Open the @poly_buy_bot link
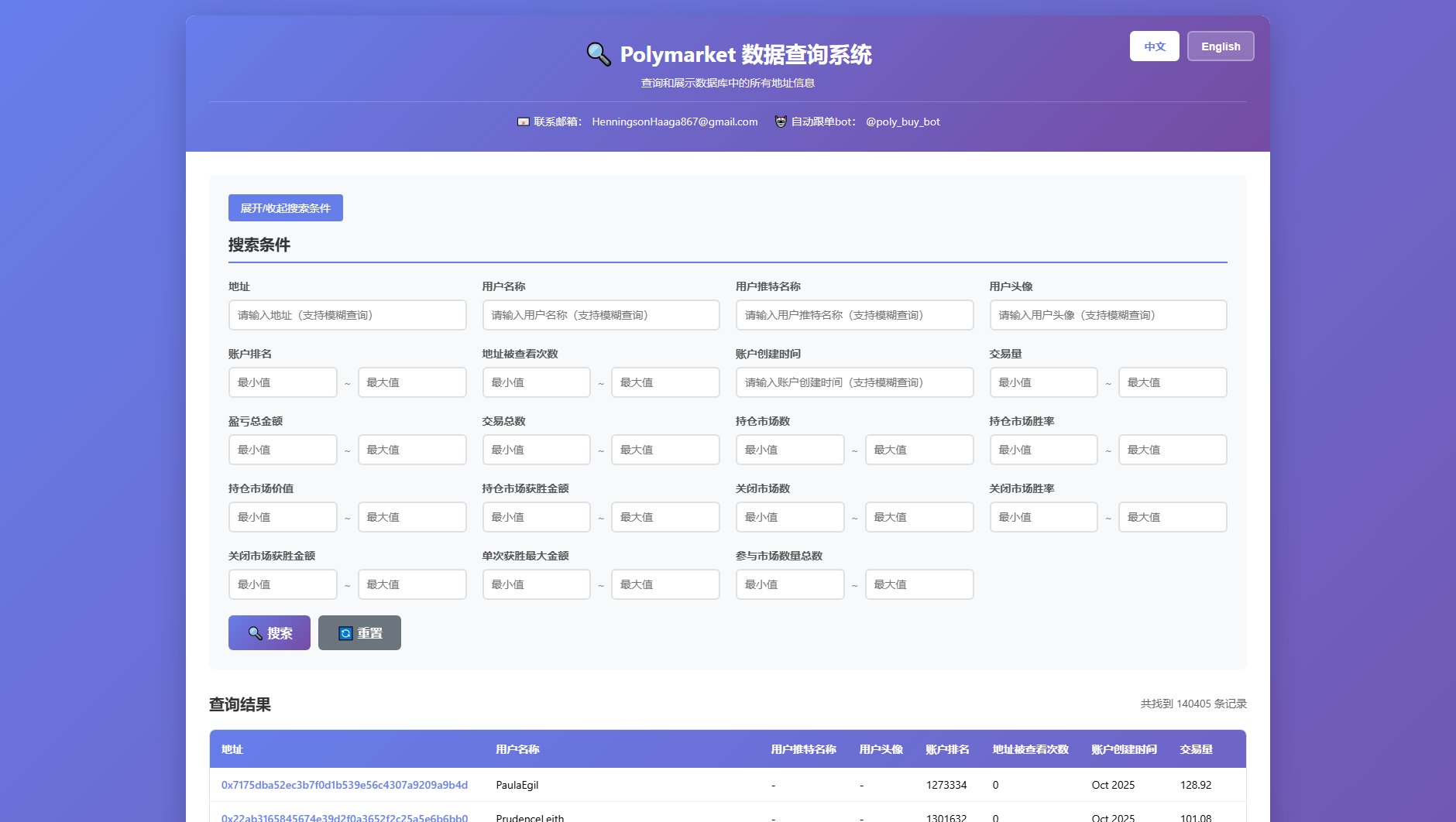 coord(903,122)
